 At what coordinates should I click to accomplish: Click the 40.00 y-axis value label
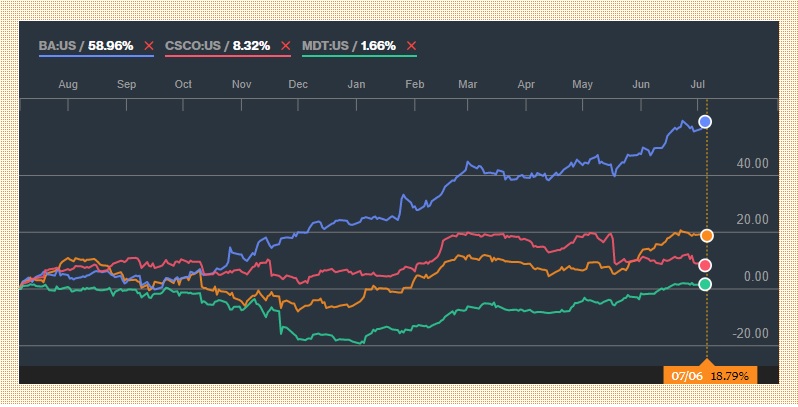[753, 163]
